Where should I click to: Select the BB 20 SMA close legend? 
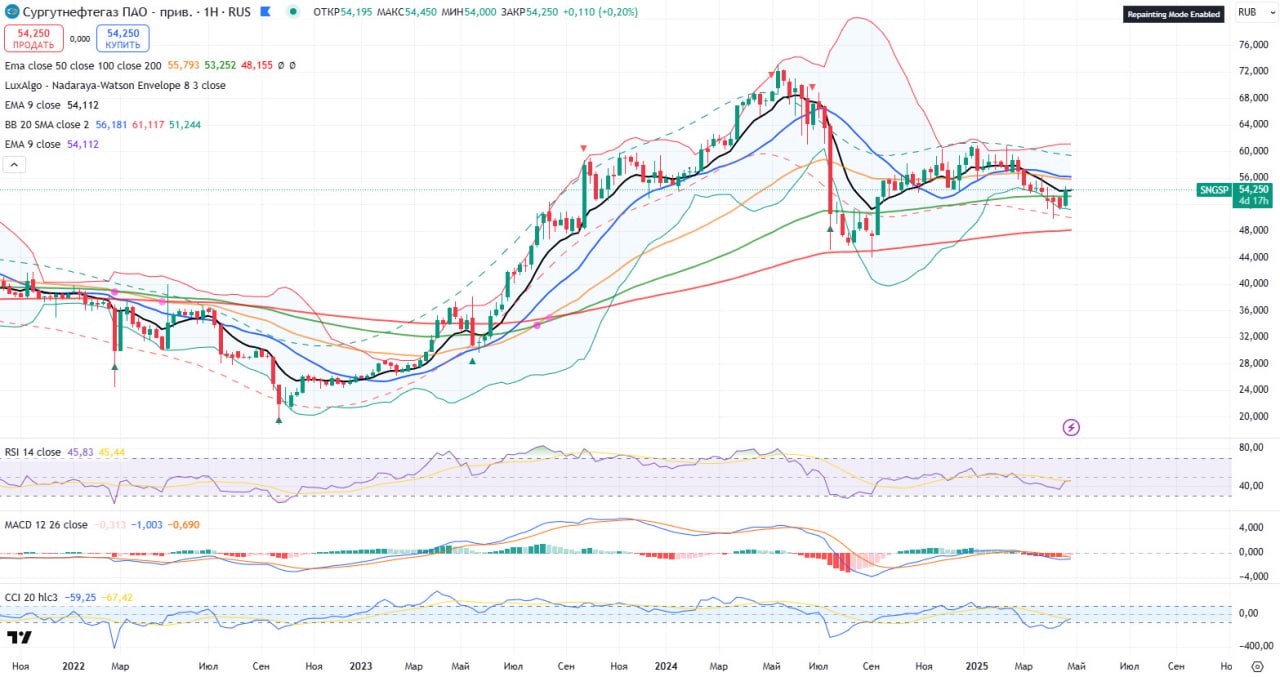click(x=47, y=124)
